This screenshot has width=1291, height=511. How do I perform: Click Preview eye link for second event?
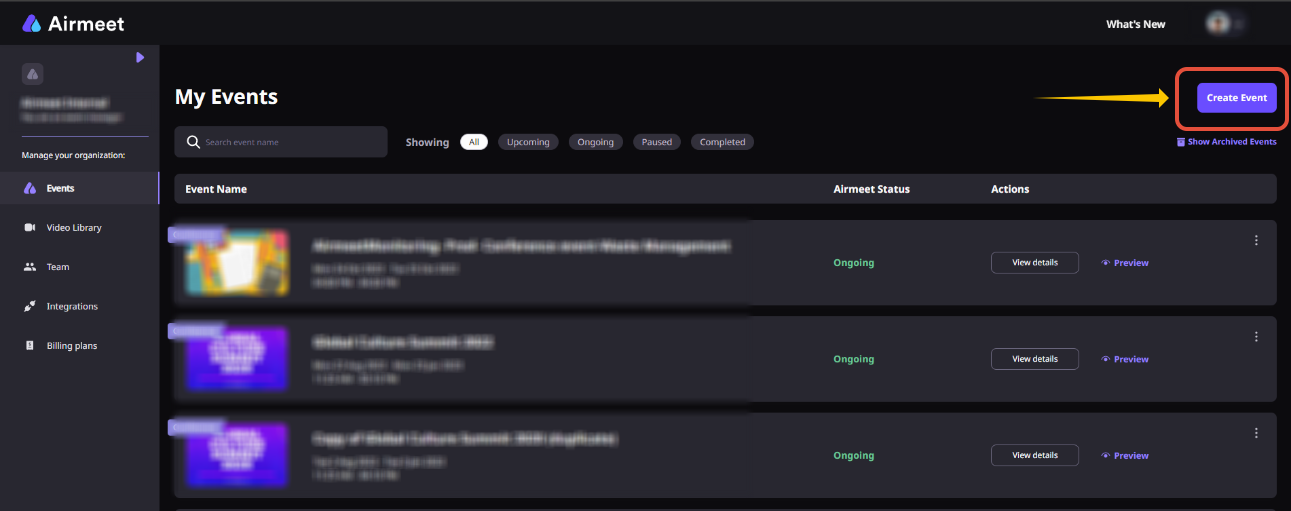point(1125,359)
